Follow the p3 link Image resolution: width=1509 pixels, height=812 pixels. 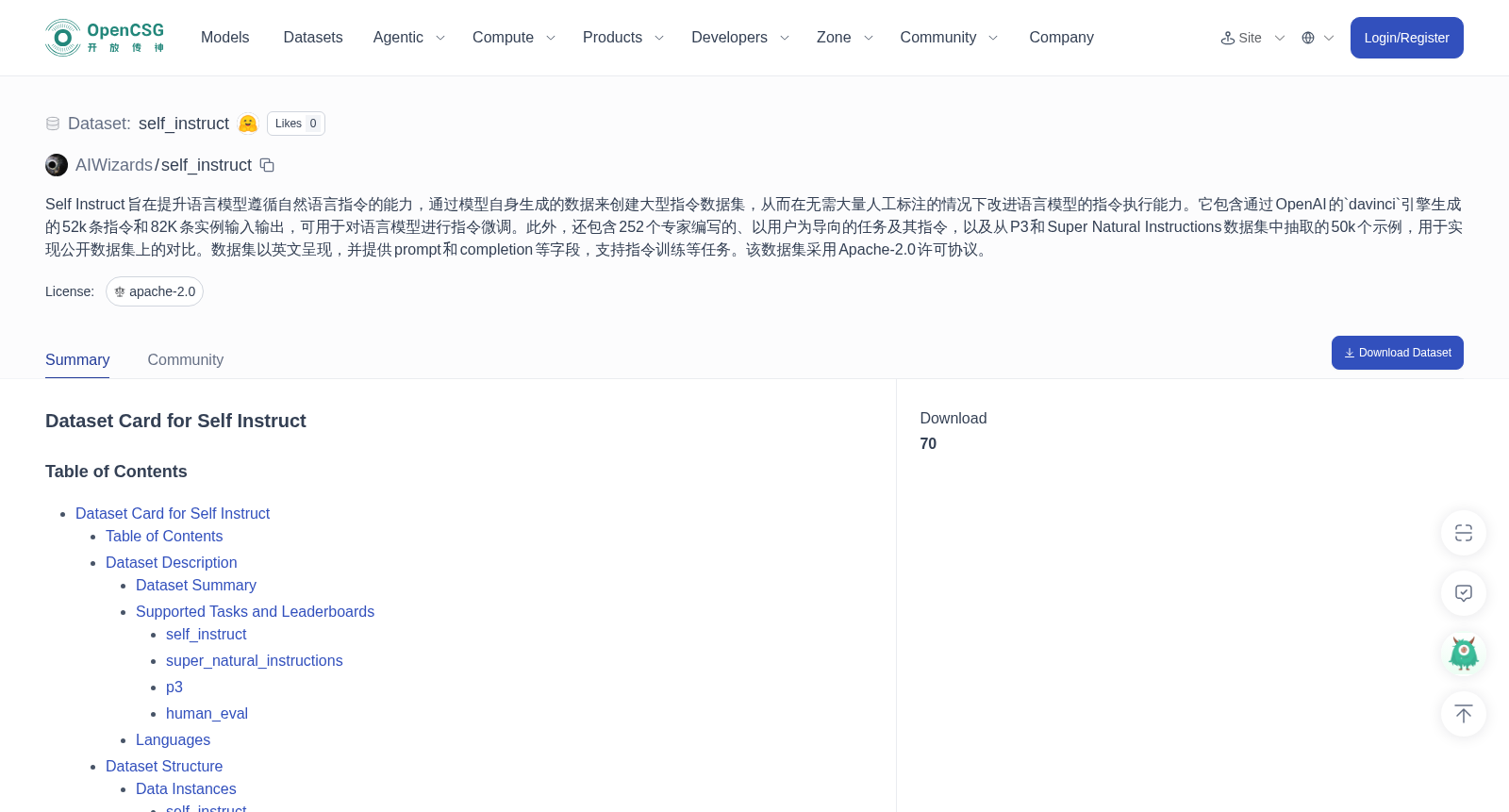coord(174,688)
